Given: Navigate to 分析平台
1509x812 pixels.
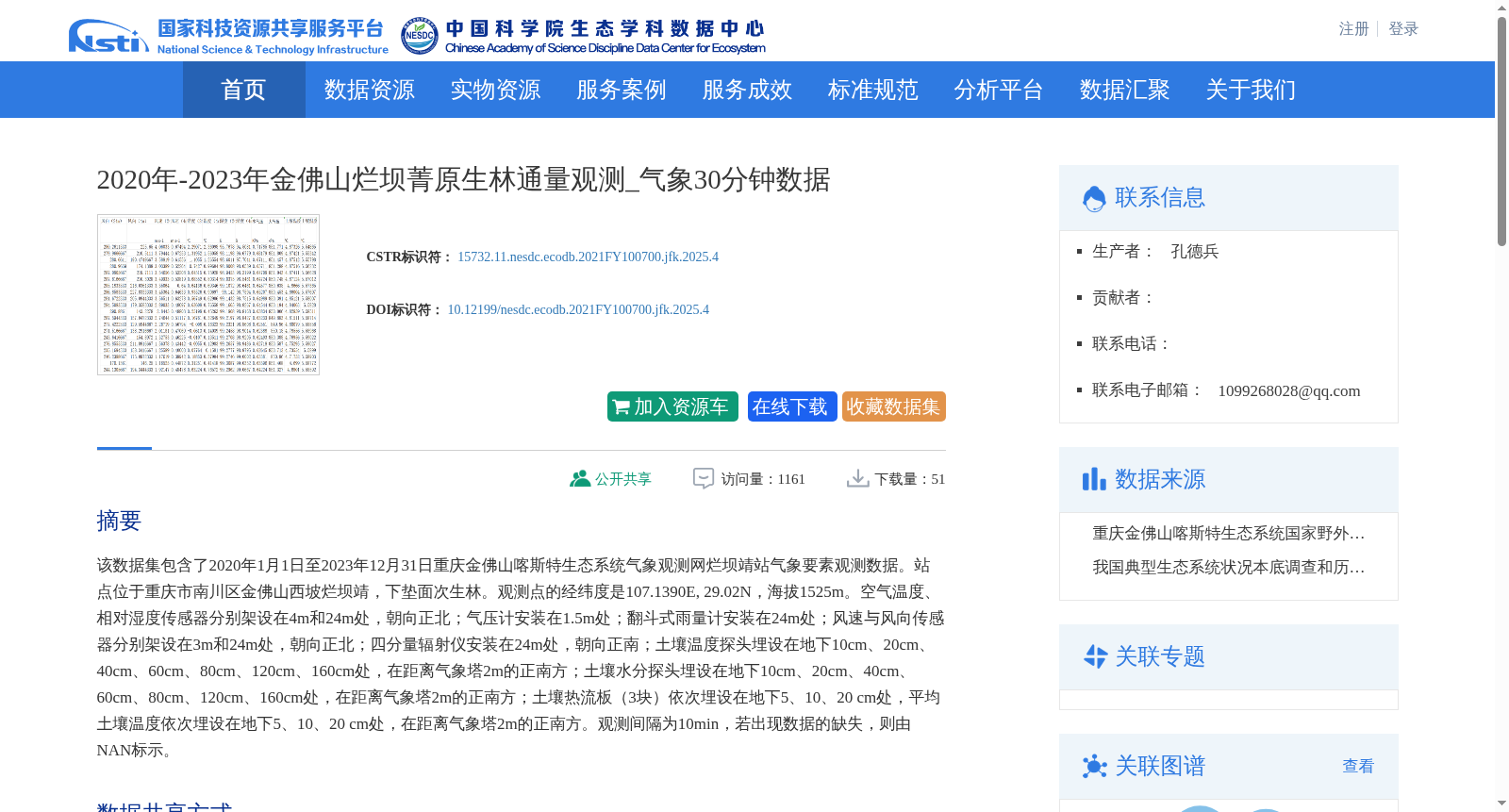Looking at the screenshot, I should click(x=999, y=90).
